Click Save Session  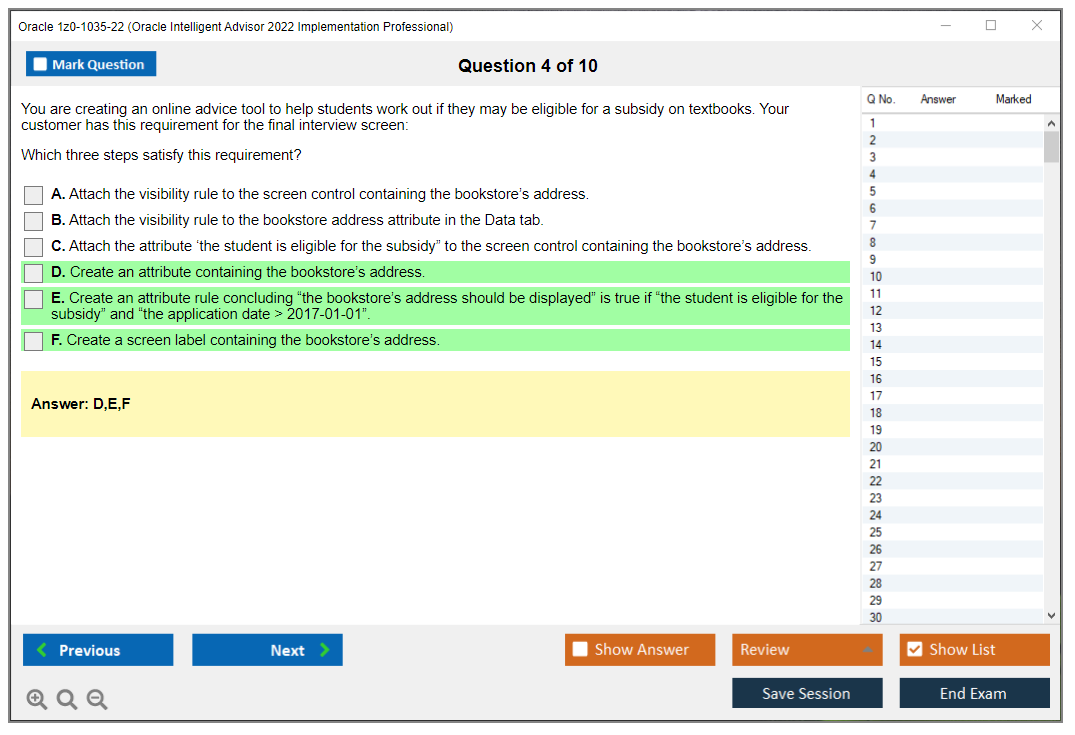pyautogui.click(x=807, y=692)
